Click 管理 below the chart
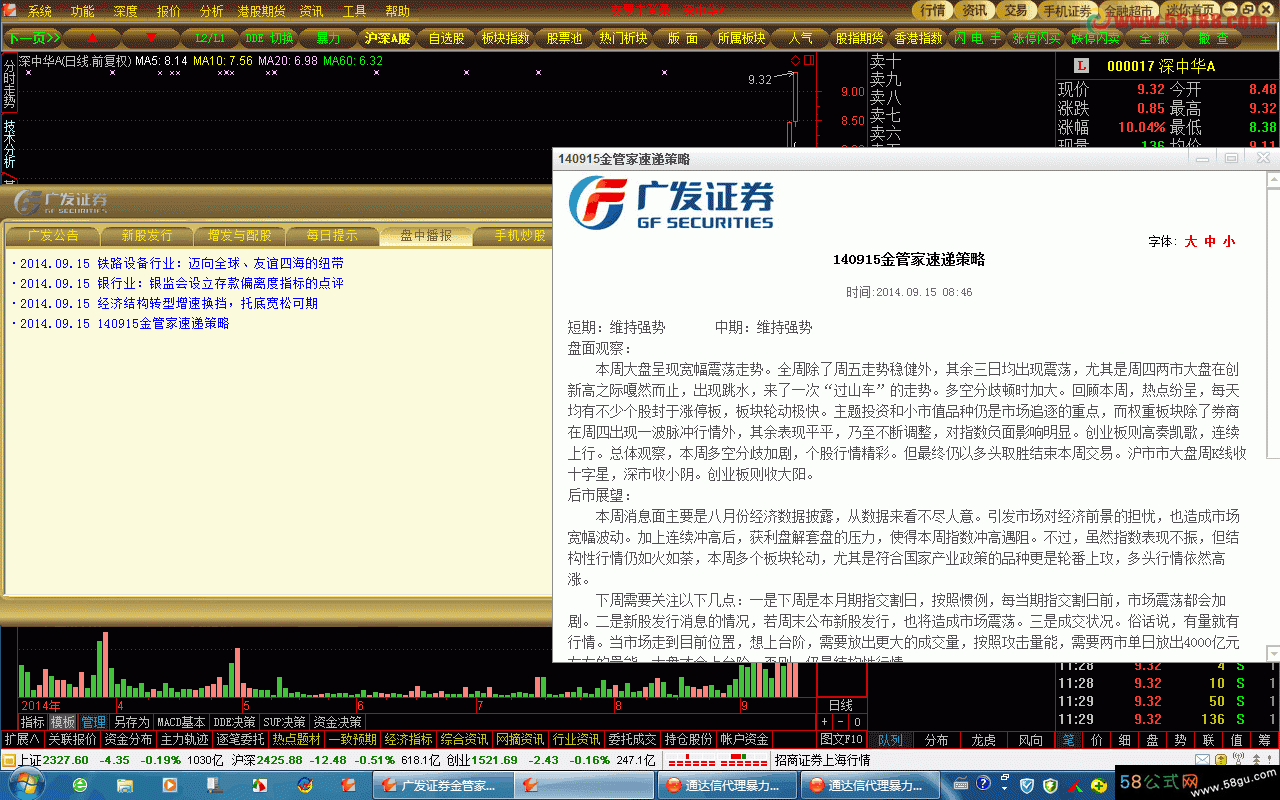This screenshot has width=1280, height=800. [x=94, y=721]
